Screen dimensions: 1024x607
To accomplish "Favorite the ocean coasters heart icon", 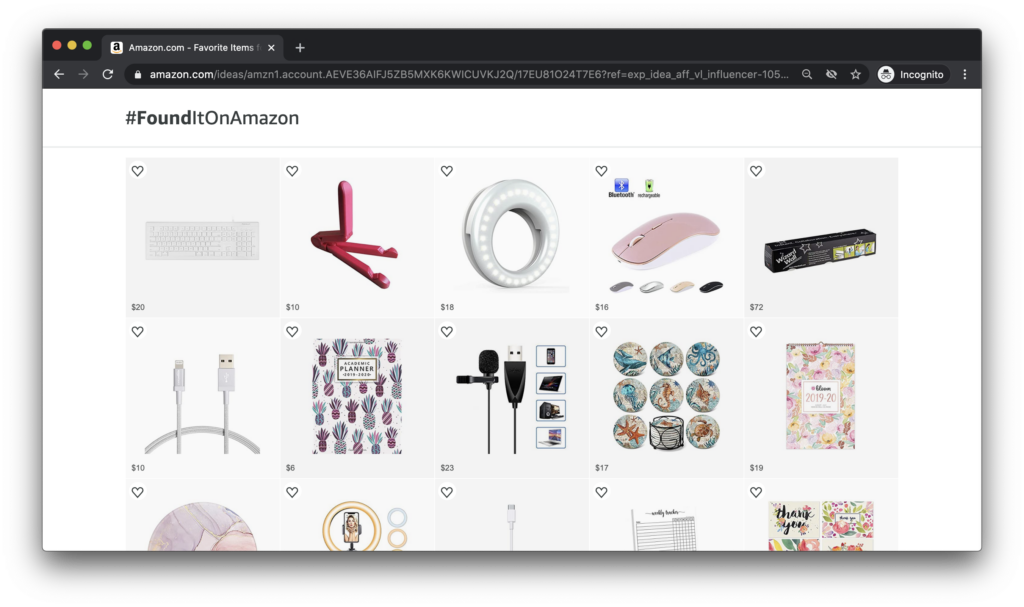I will click(601, 332).
